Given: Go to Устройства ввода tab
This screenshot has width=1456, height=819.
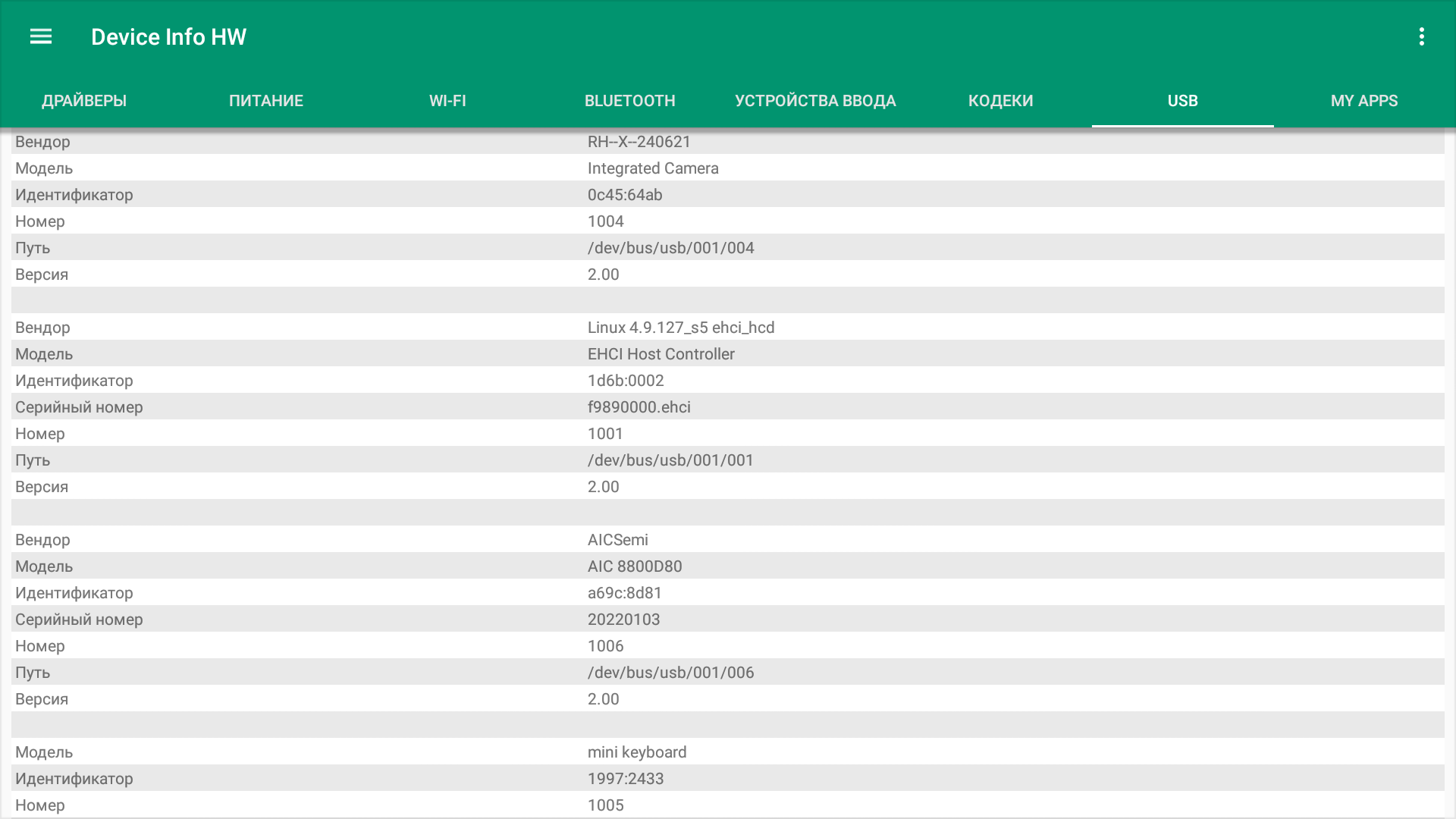Looking at the screenshot, I should point(815,101).
